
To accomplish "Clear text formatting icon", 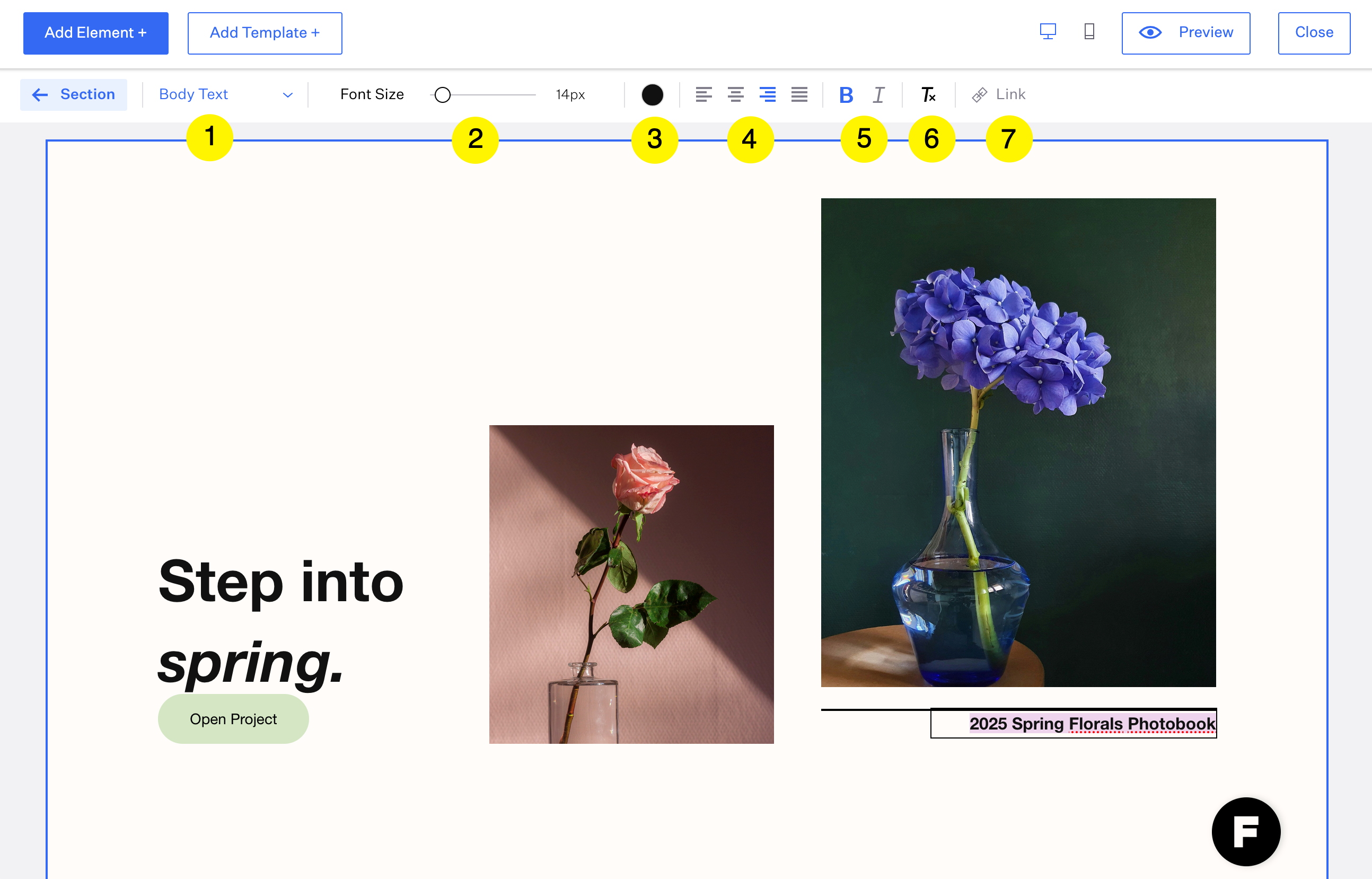I will (x=928, y=94).
